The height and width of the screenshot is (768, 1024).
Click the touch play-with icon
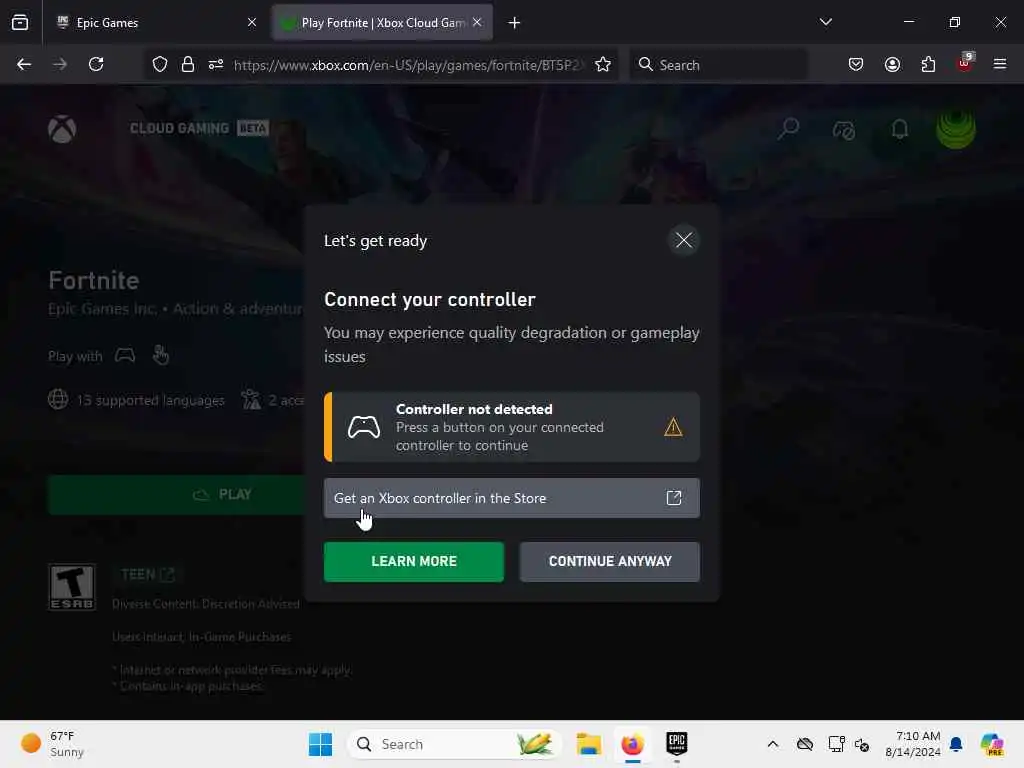pyautogui.click(x=161, y=355)
